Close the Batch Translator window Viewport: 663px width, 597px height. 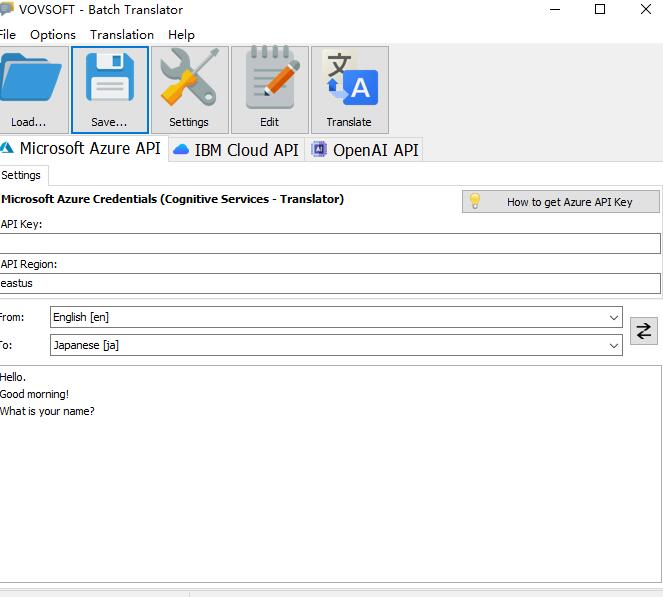click(x=646, y=9)
